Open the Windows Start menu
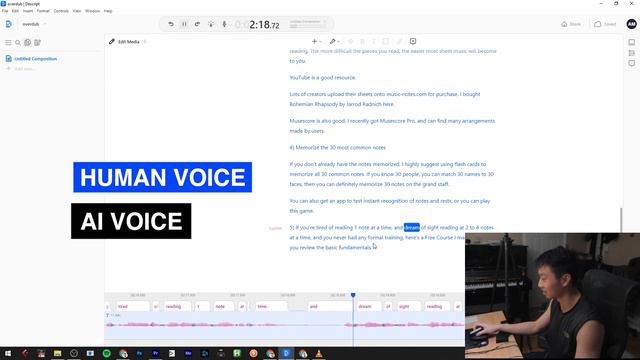This screenshot has height=360, width=640. tap(8, 353)
